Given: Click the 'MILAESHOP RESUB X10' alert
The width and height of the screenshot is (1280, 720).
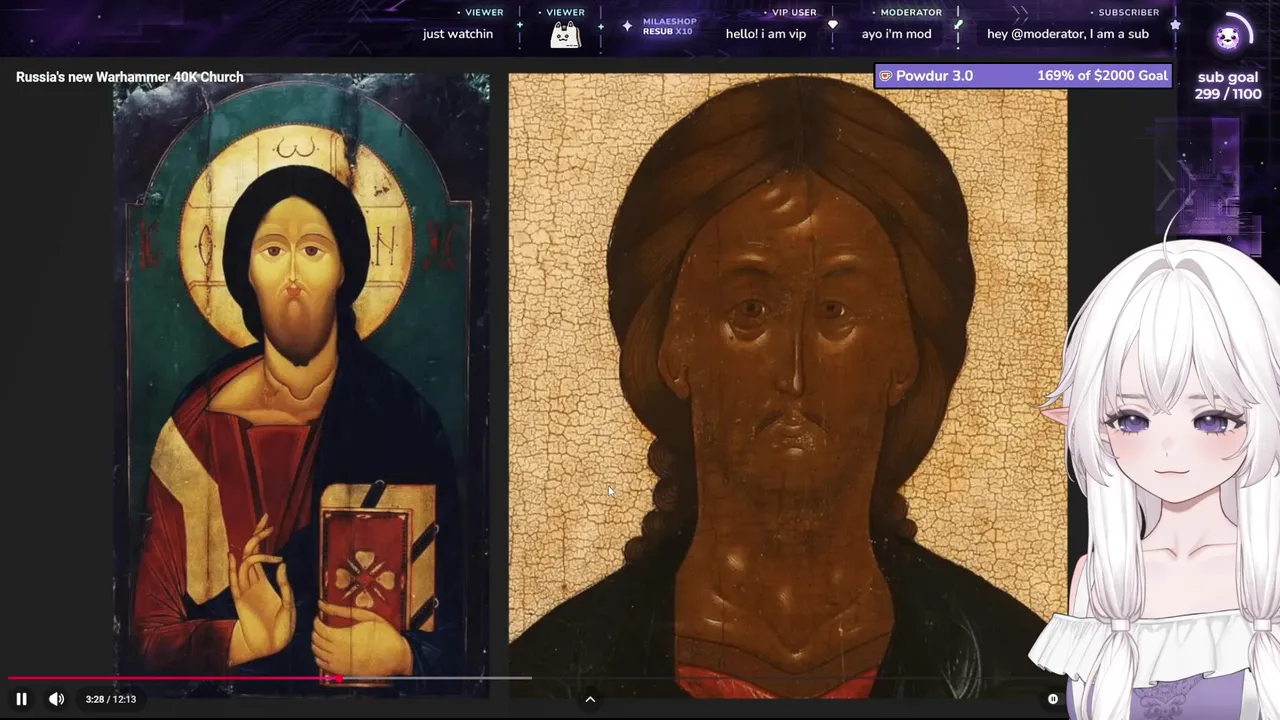Looking at the screenshot, I should [x=668, y=26].
